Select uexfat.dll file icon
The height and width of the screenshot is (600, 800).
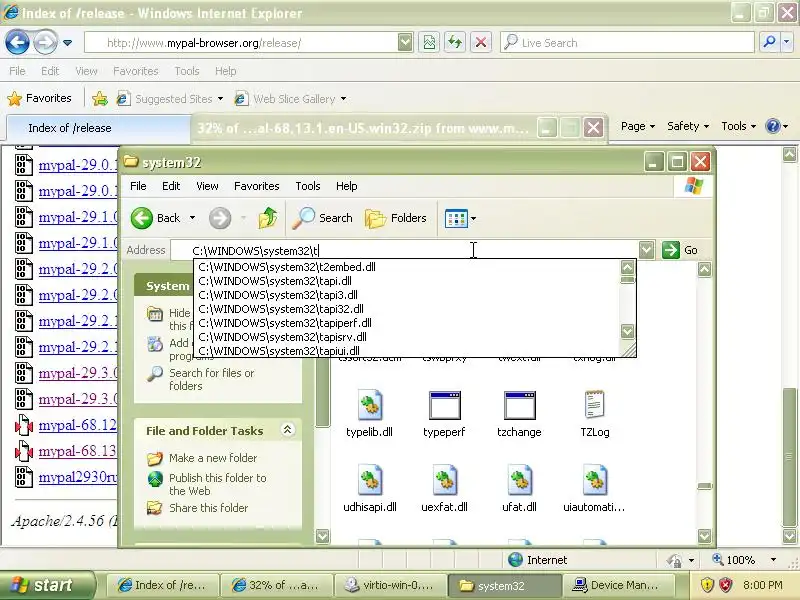pos(444,480)
